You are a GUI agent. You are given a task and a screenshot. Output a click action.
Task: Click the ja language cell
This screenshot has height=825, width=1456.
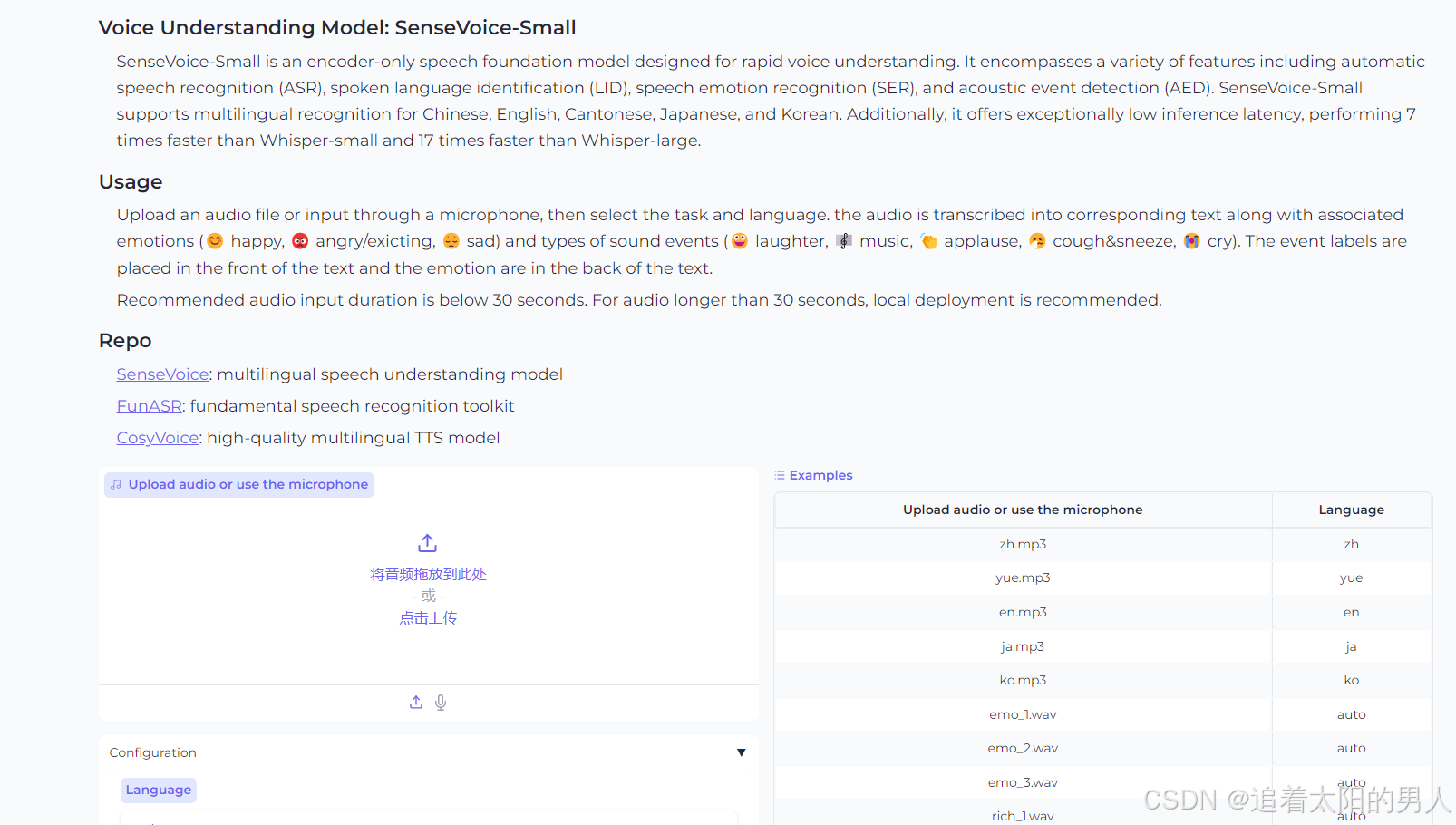pyautogui.click(x=1352, y=646)
